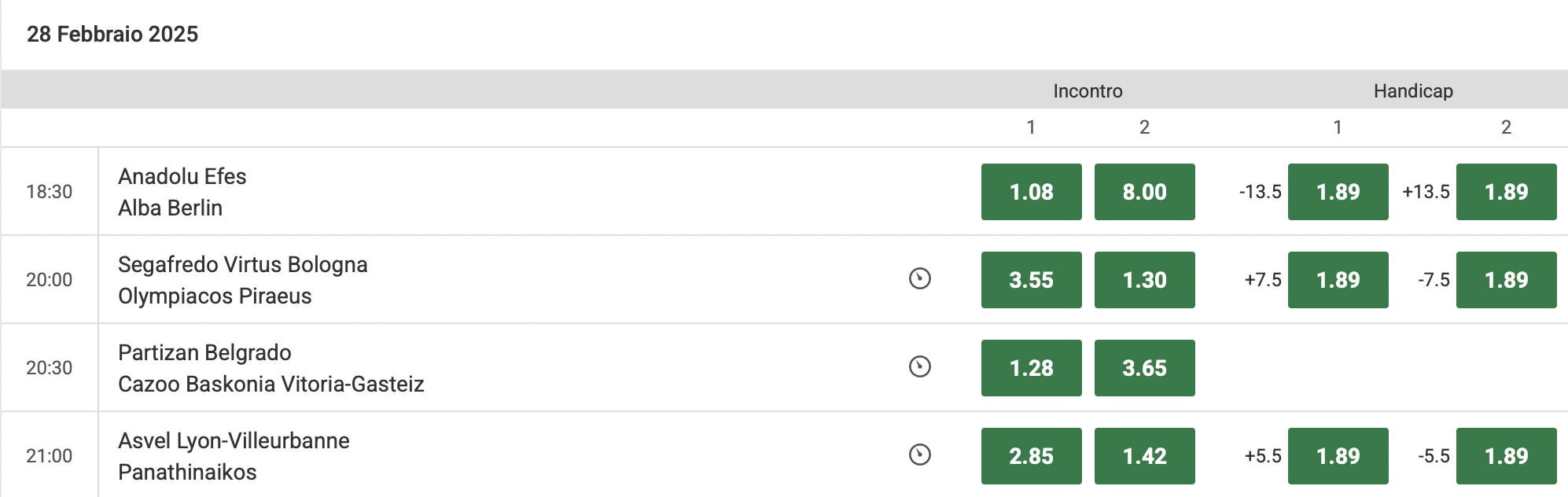Pick Virtus Bologna win odds 3.55
This screenshot has width=1568, height=497.
(x=1031, y=280)
